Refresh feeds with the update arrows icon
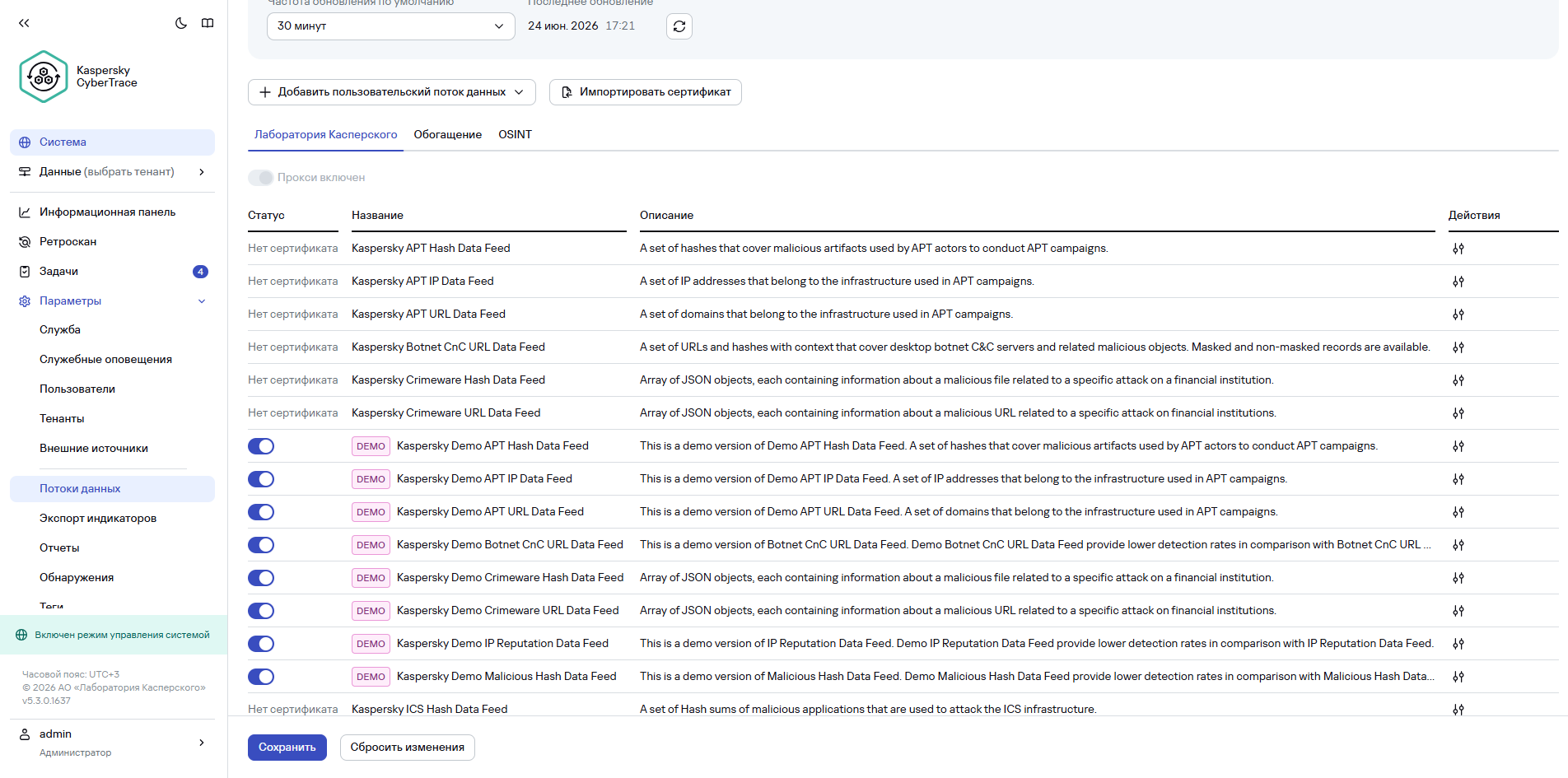 679,26
